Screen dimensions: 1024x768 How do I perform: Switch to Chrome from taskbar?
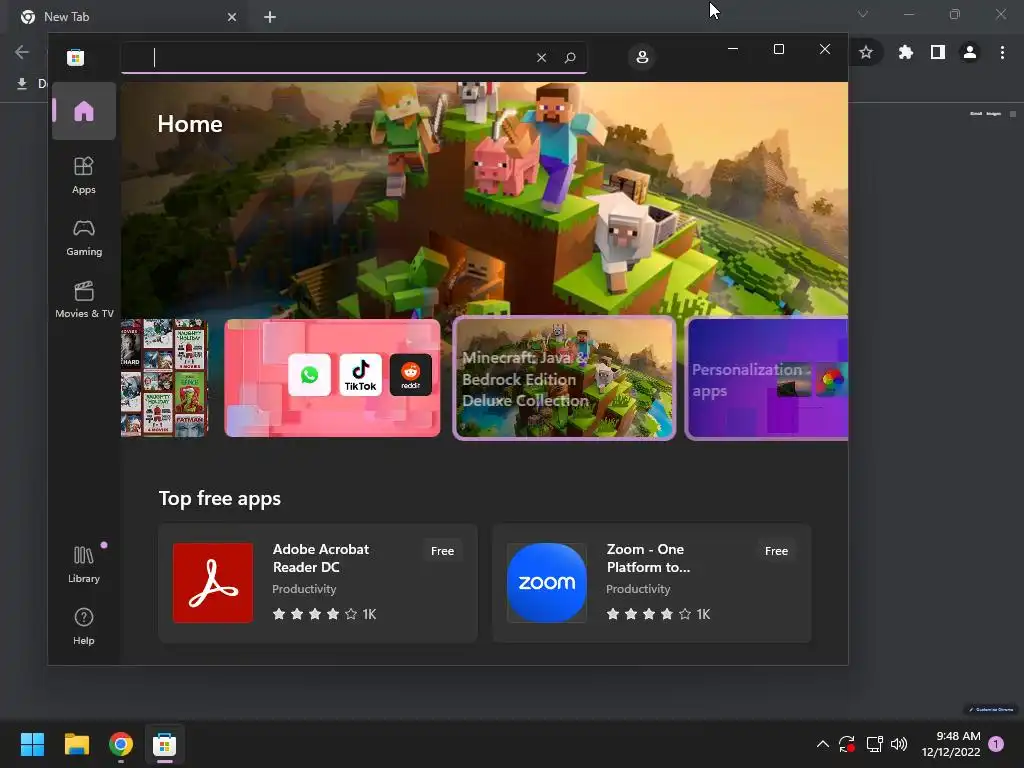point(121,744)
